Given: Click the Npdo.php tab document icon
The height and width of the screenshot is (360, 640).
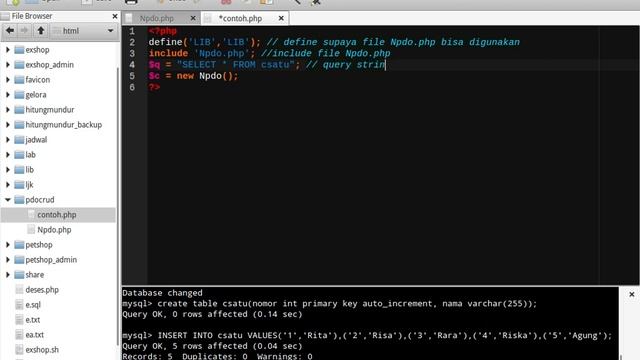Looking at the screenshot, I should 129,18.
